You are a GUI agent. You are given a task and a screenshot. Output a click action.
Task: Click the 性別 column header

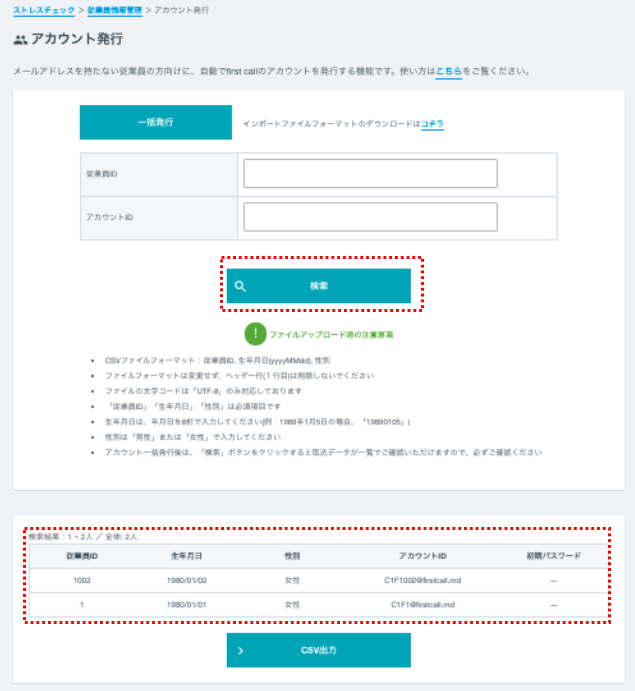[292, 556]
